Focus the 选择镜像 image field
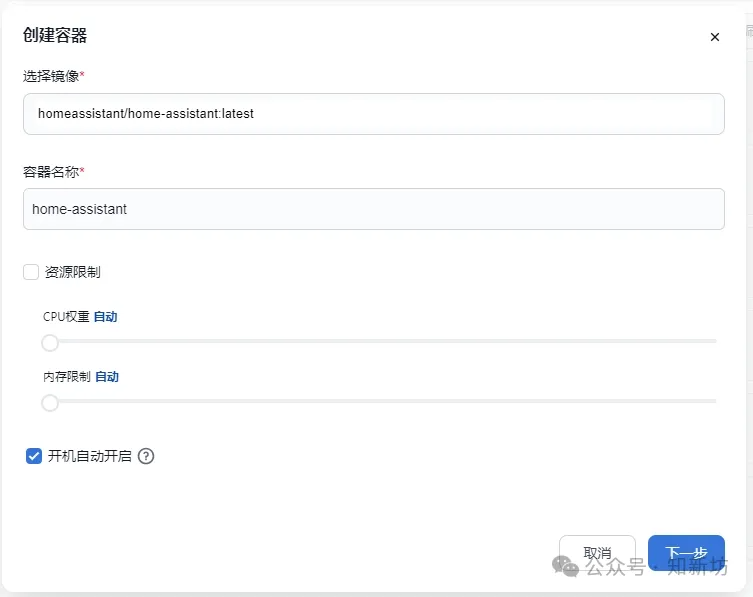The image size is (753, 597). tap(374, 114)
